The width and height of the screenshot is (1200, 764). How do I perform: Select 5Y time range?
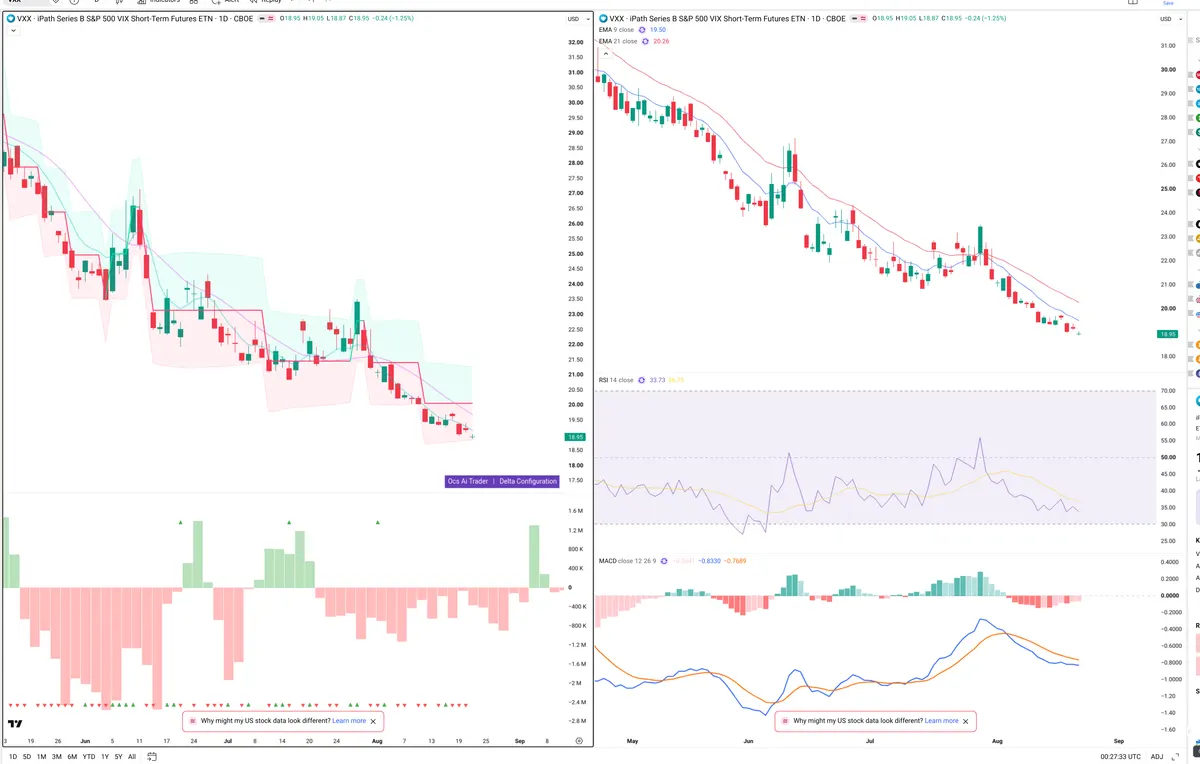(x=118, y=756)
